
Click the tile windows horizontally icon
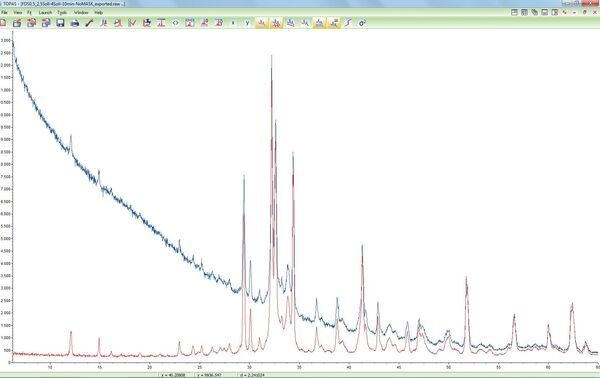514,12
